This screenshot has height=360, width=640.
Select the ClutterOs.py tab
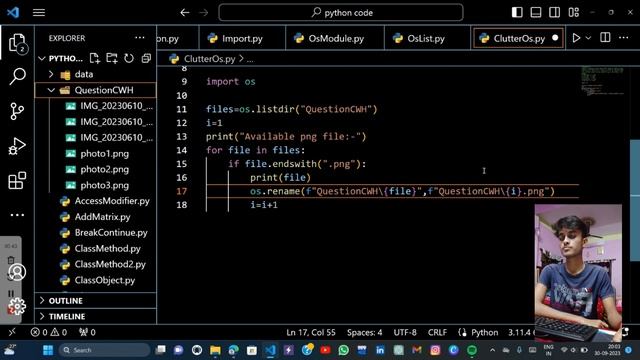pyautogui.click(x=518, y=38)
